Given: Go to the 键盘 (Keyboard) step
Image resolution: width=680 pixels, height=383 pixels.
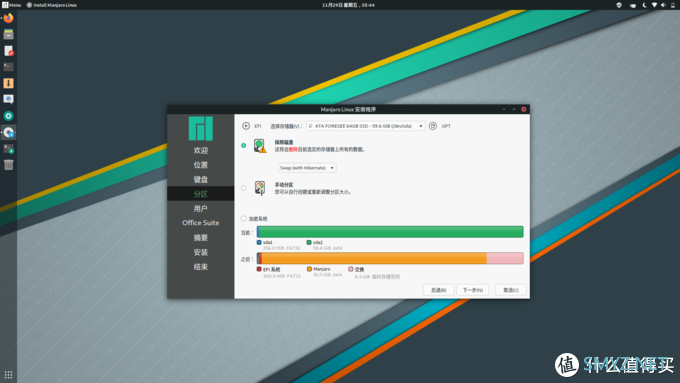Looking at the screenshot, I should pos(201,180).
